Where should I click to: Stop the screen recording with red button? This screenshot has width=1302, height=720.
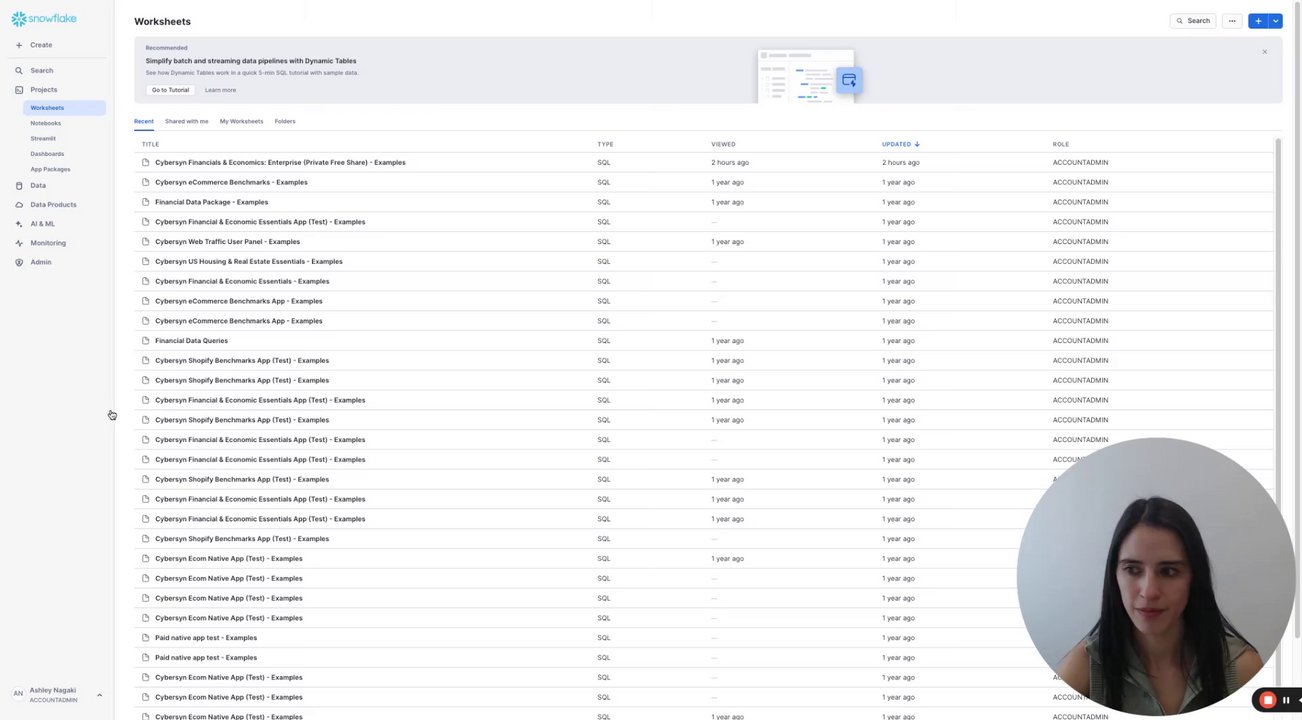point(1267,701)
